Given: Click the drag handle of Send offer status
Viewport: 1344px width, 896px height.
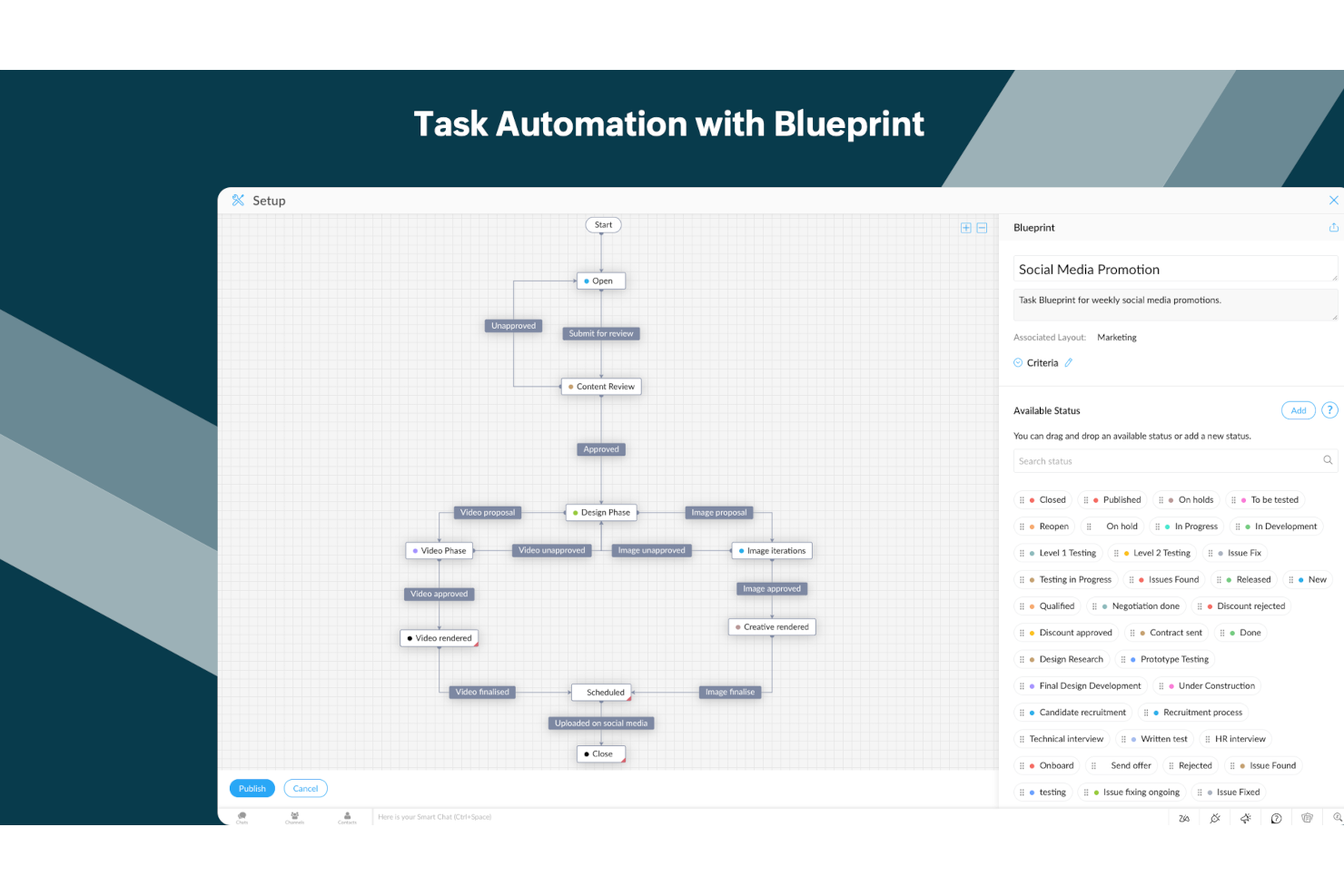Looking at the screenshot, I should (1093, 766).
